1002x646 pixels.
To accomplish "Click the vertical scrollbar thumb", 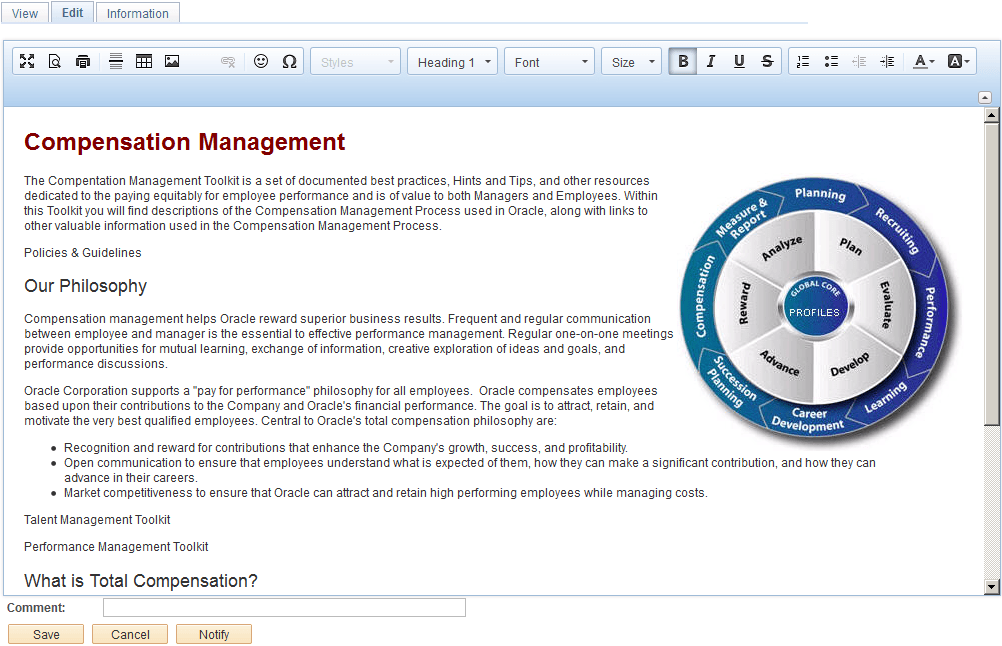I will (x=992, y=274).
